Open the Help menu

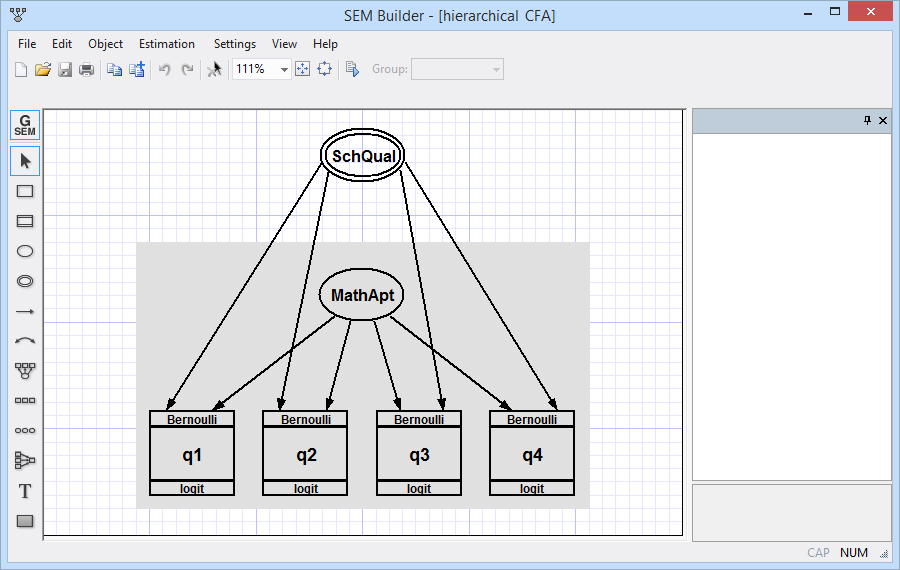click(325, 44)
